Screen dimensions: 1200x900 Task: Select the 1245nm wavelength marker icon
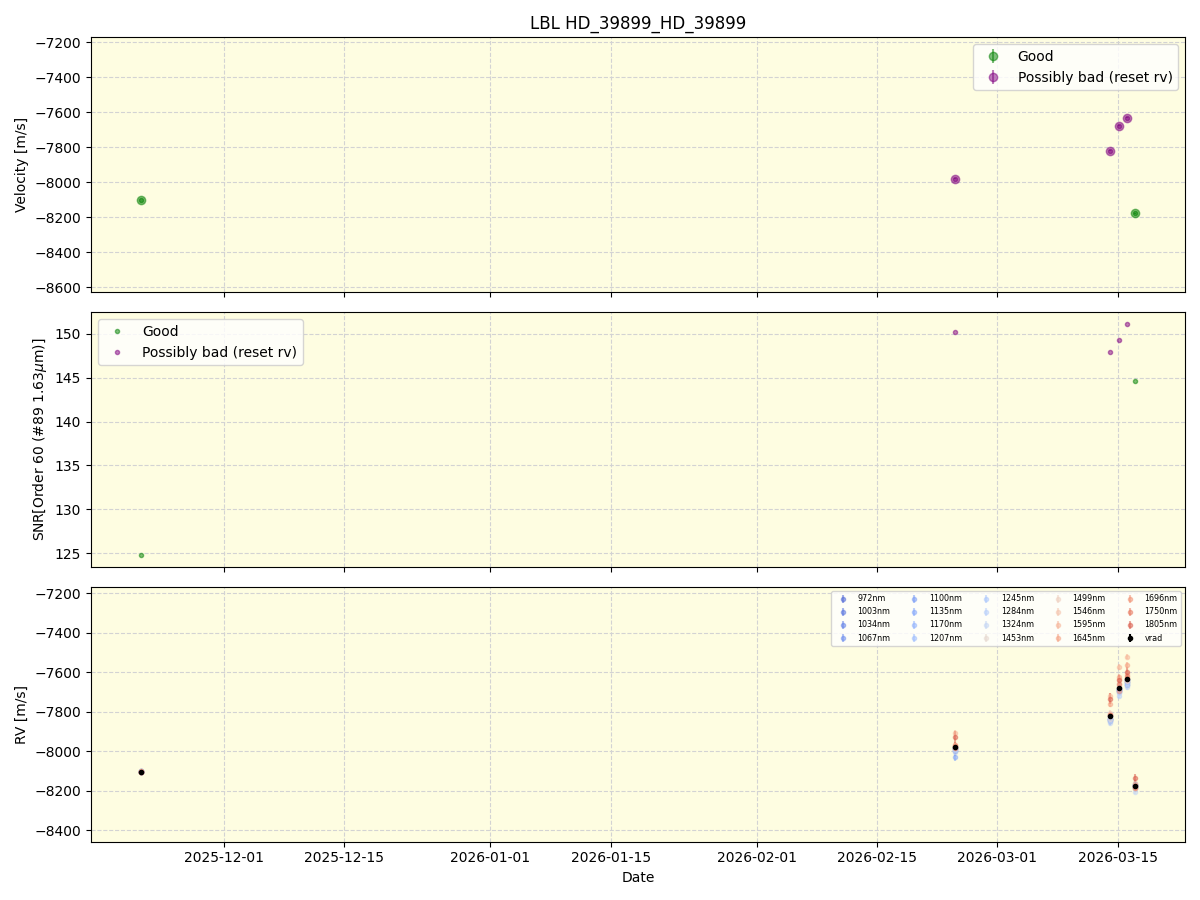tap(985, 598)
